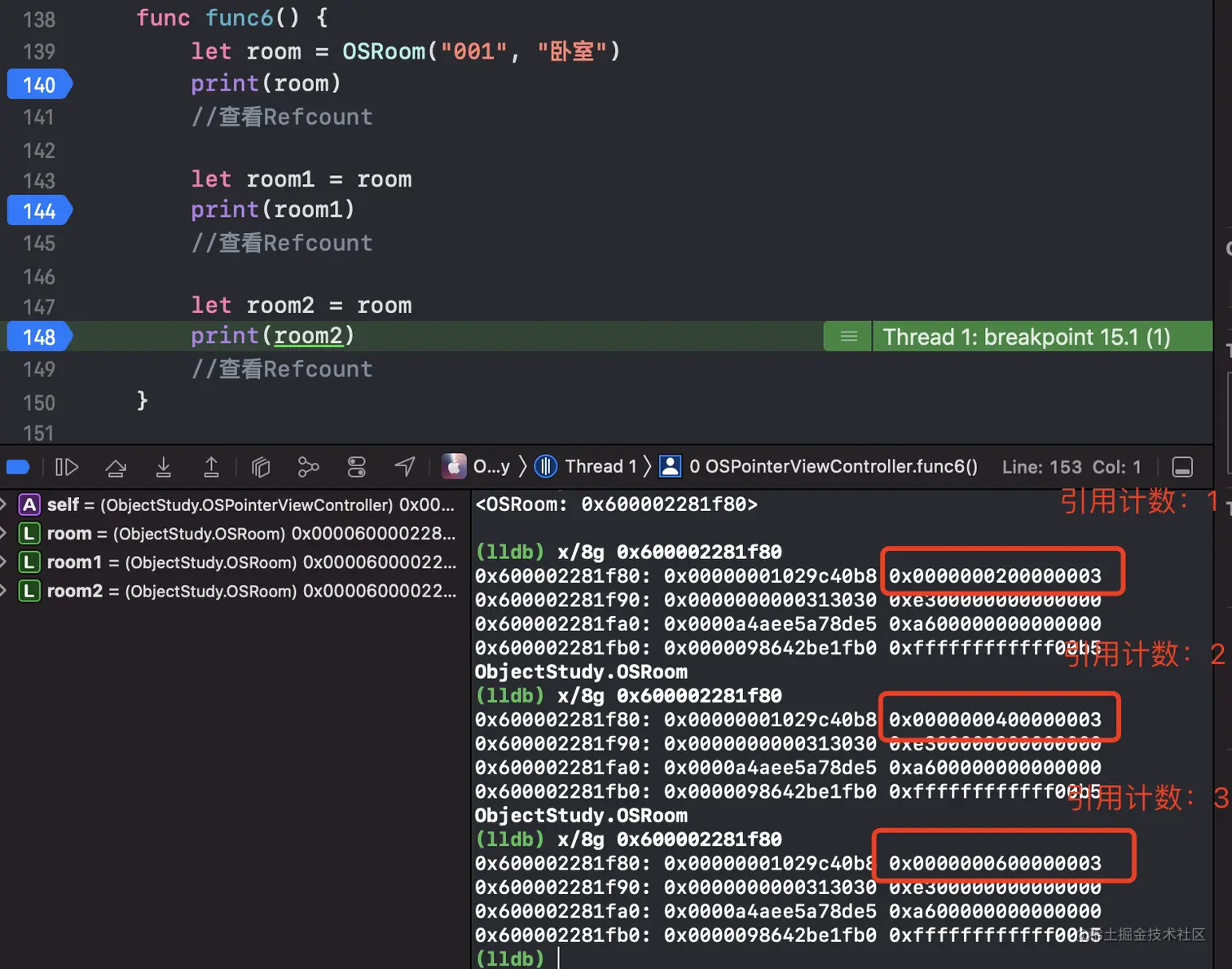Click the Step Out icon

click(211, 467)
